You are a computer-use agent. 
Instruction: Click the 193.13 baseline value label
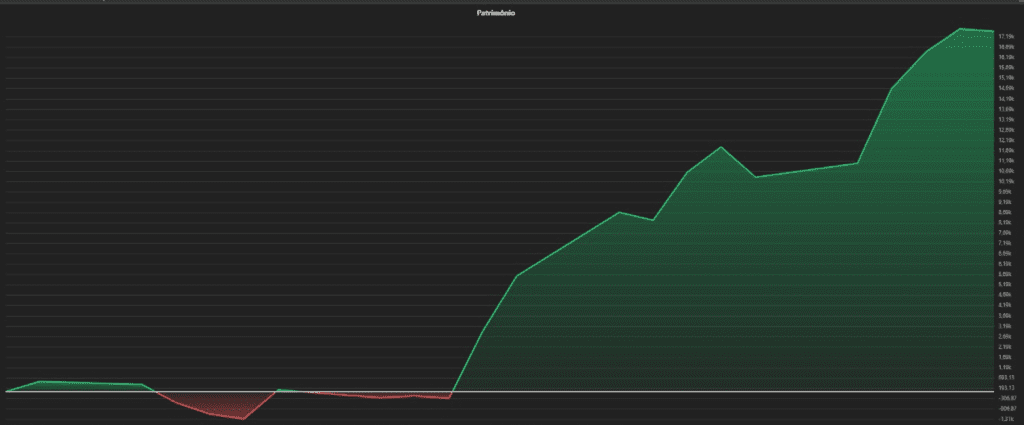point(1006,388)
